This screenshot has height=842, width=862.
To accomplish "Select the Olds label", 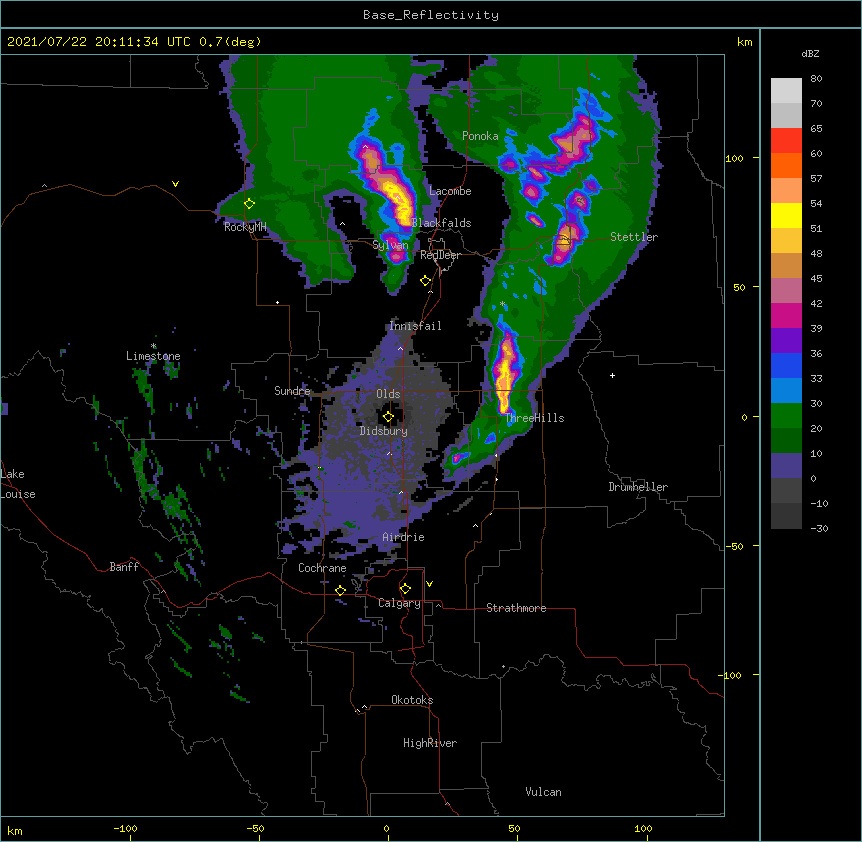I will coord(388,394).
